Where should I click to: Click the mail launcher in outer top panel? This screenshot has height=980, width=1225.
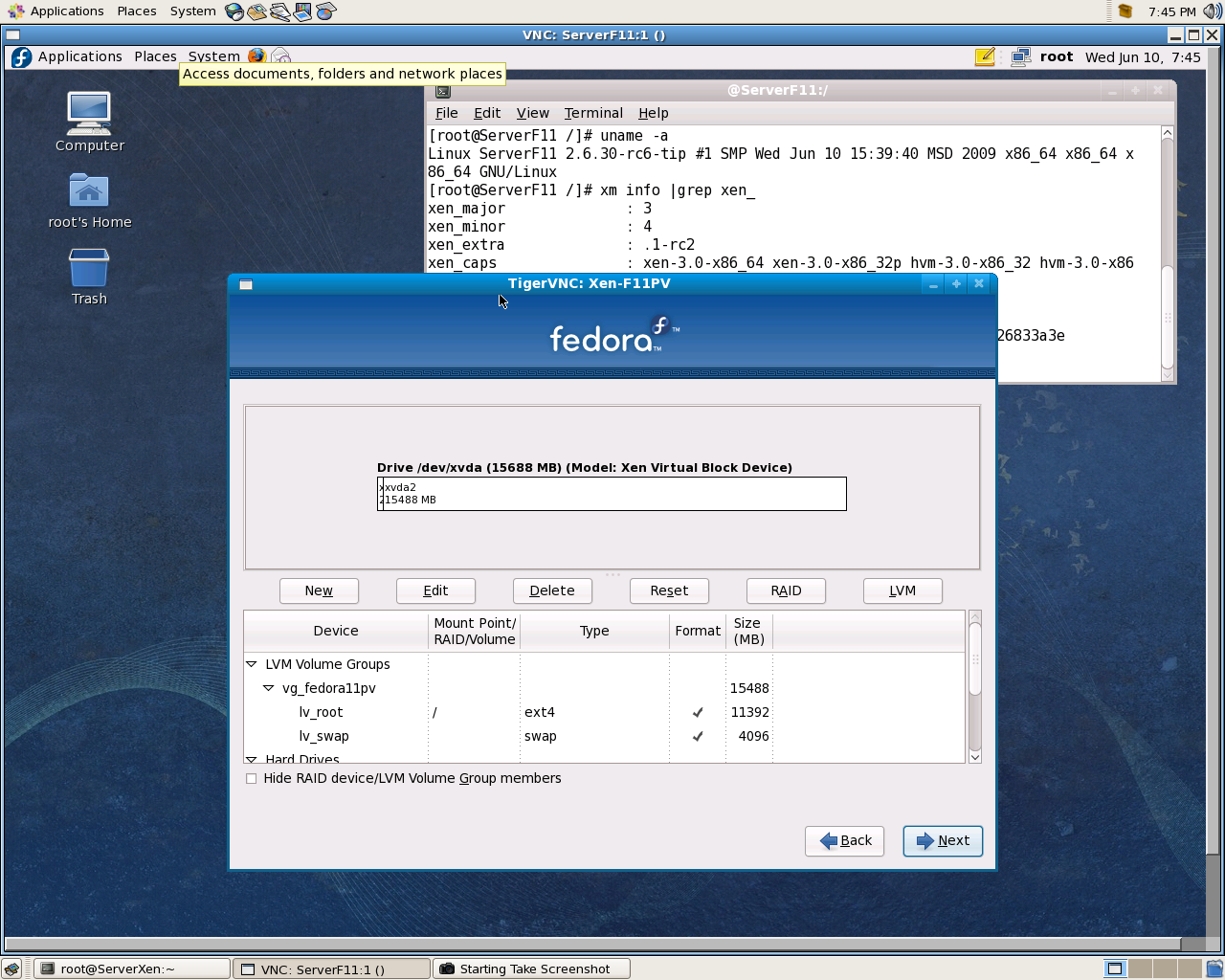coord(256,11)
